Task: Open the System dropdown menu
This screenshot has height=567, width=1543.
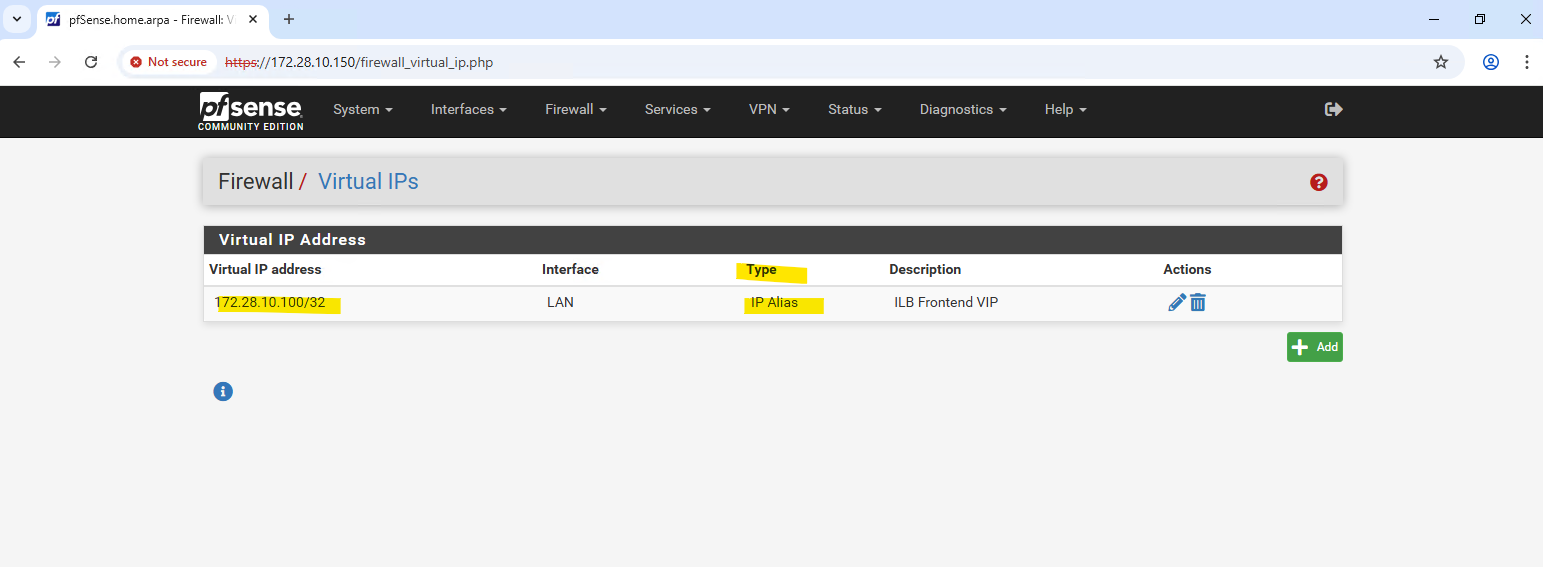Action: coord(363,109)
